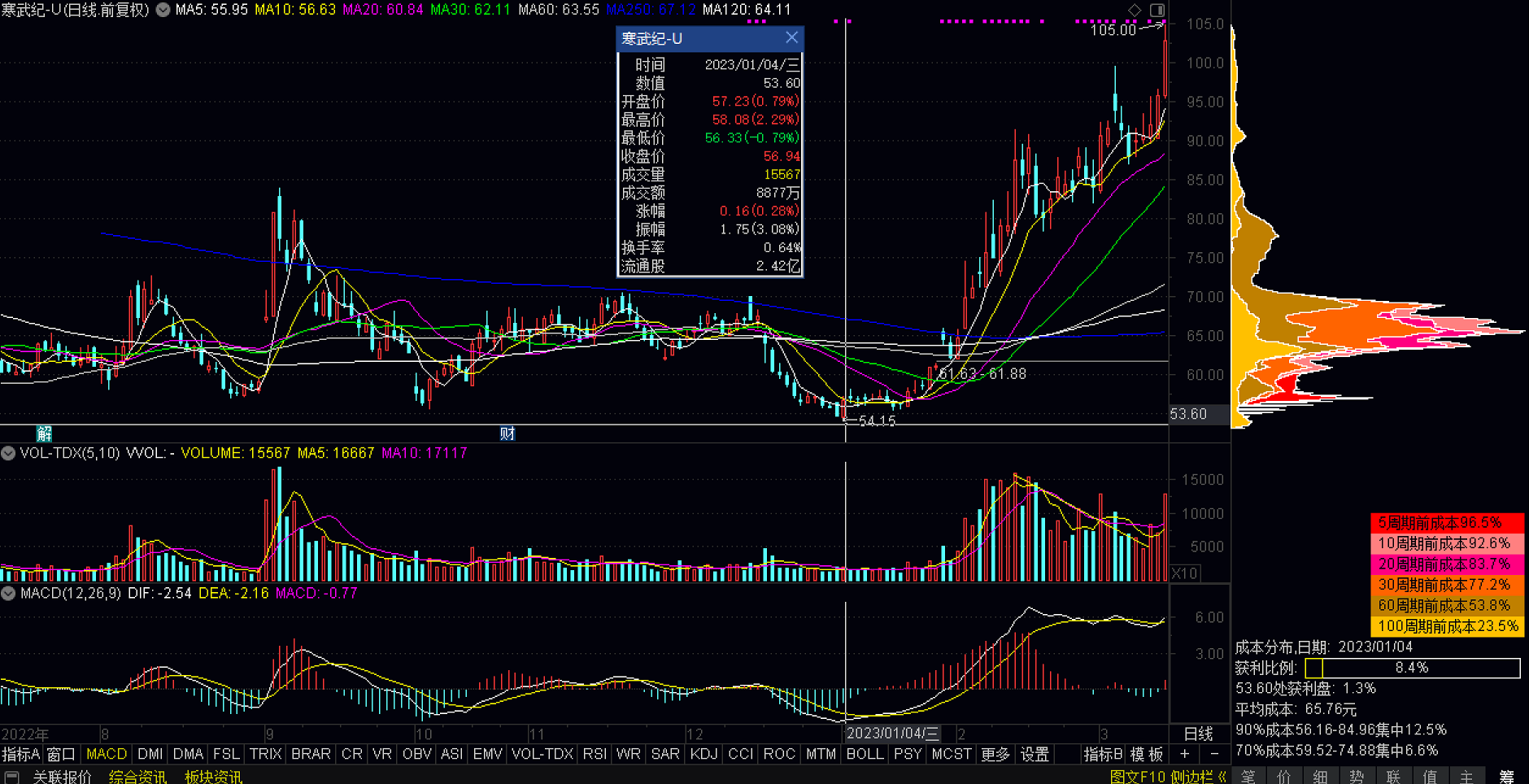
Task: Open the 日线 period selector
Action: point(1199,734)
